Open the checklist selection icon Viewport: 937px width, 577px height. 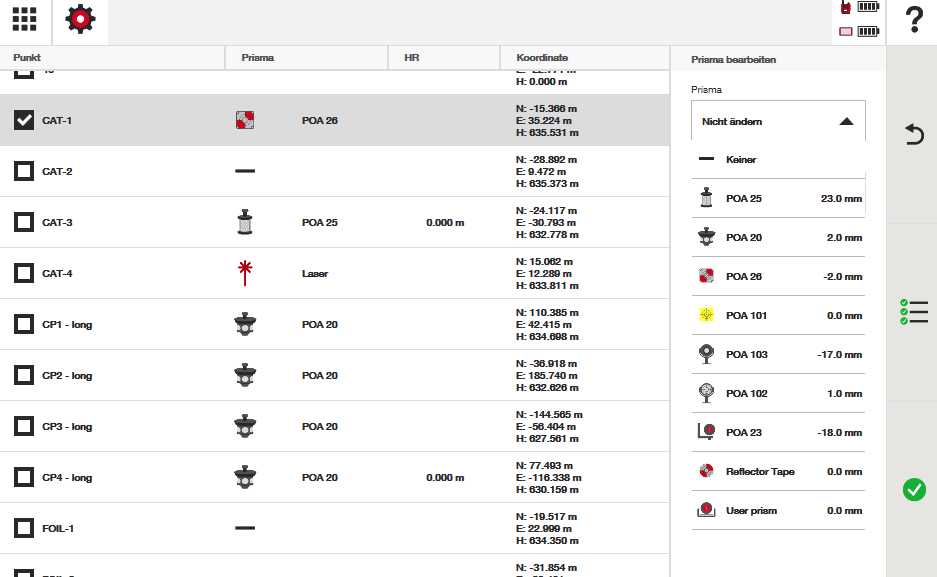point(914,313)
